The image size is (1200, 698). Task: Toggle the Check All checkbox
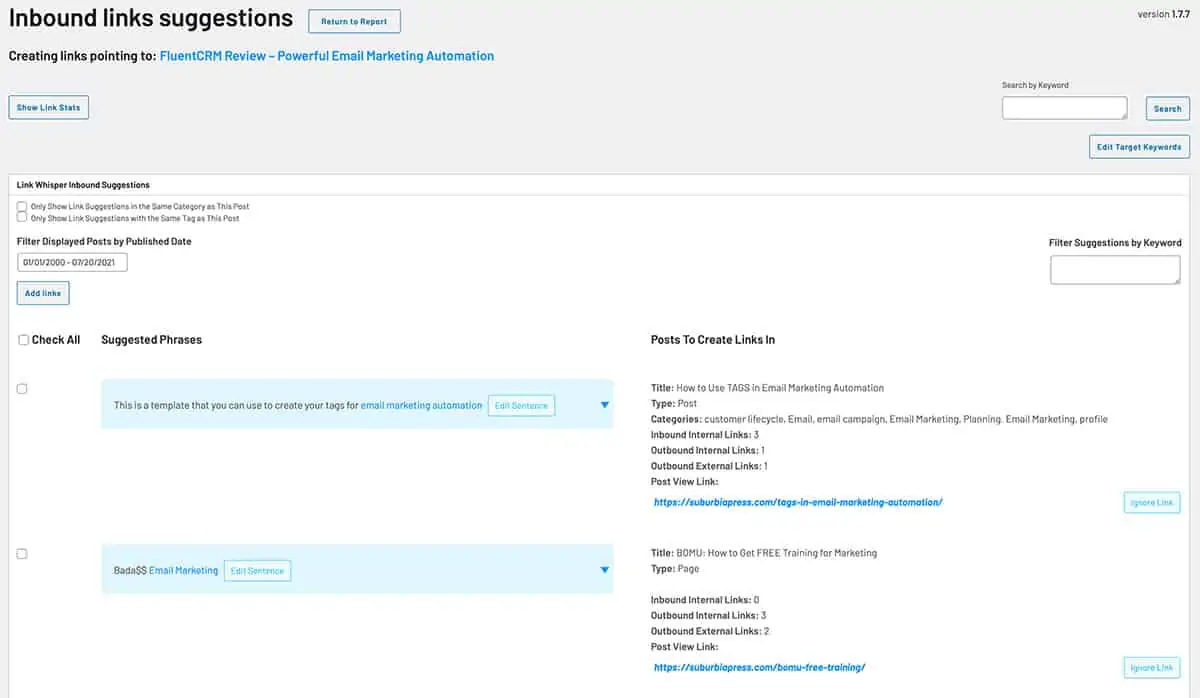point(24,340)
